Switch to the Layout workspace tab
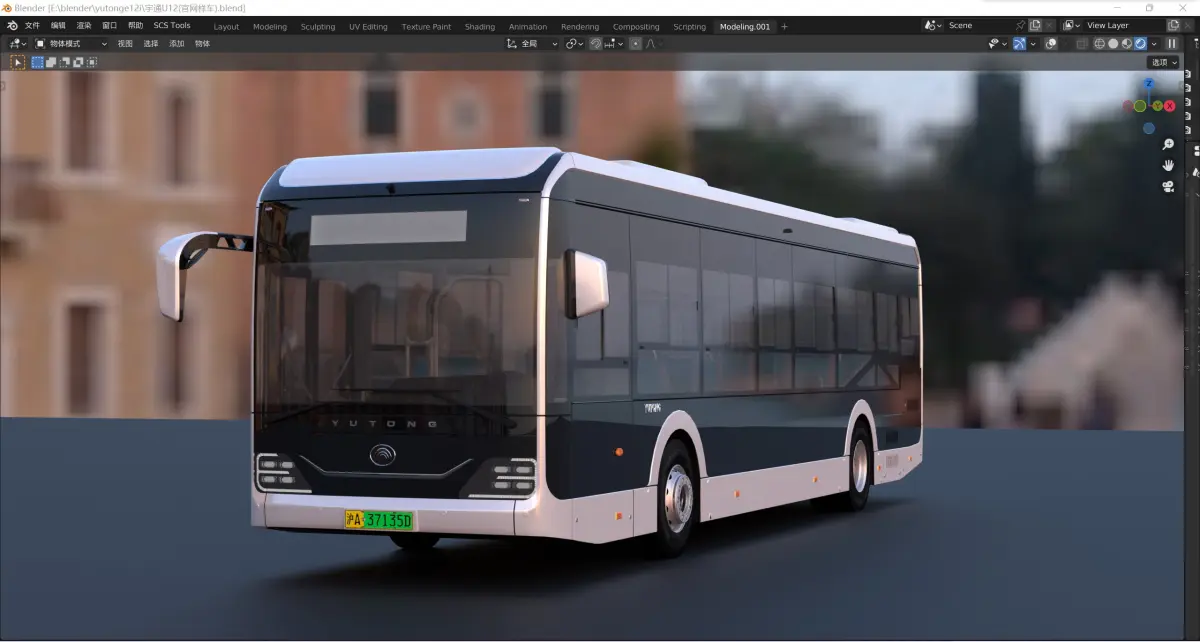 pos(226,27)
